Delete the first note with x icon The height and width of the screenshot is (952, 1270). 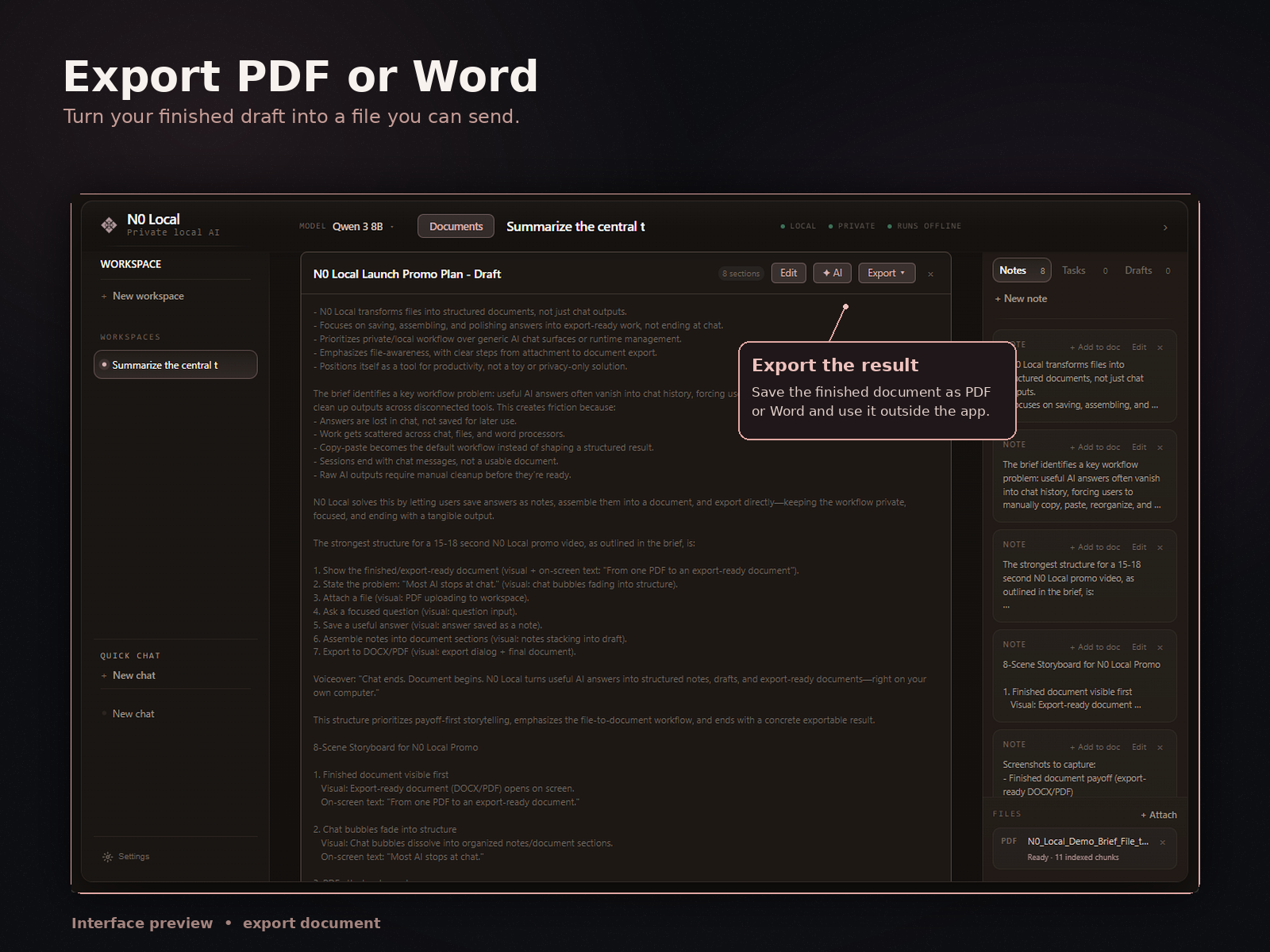point(1160,347)
